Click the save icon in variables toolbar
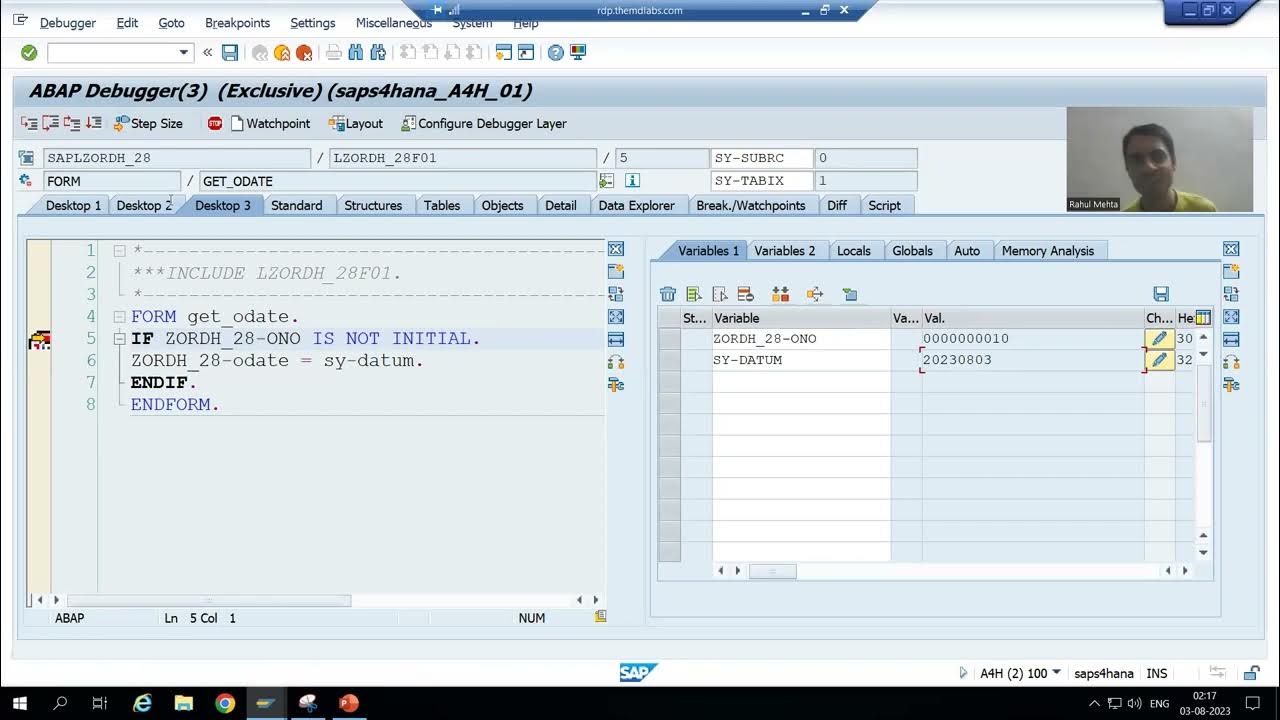 tap(1161, 294)
